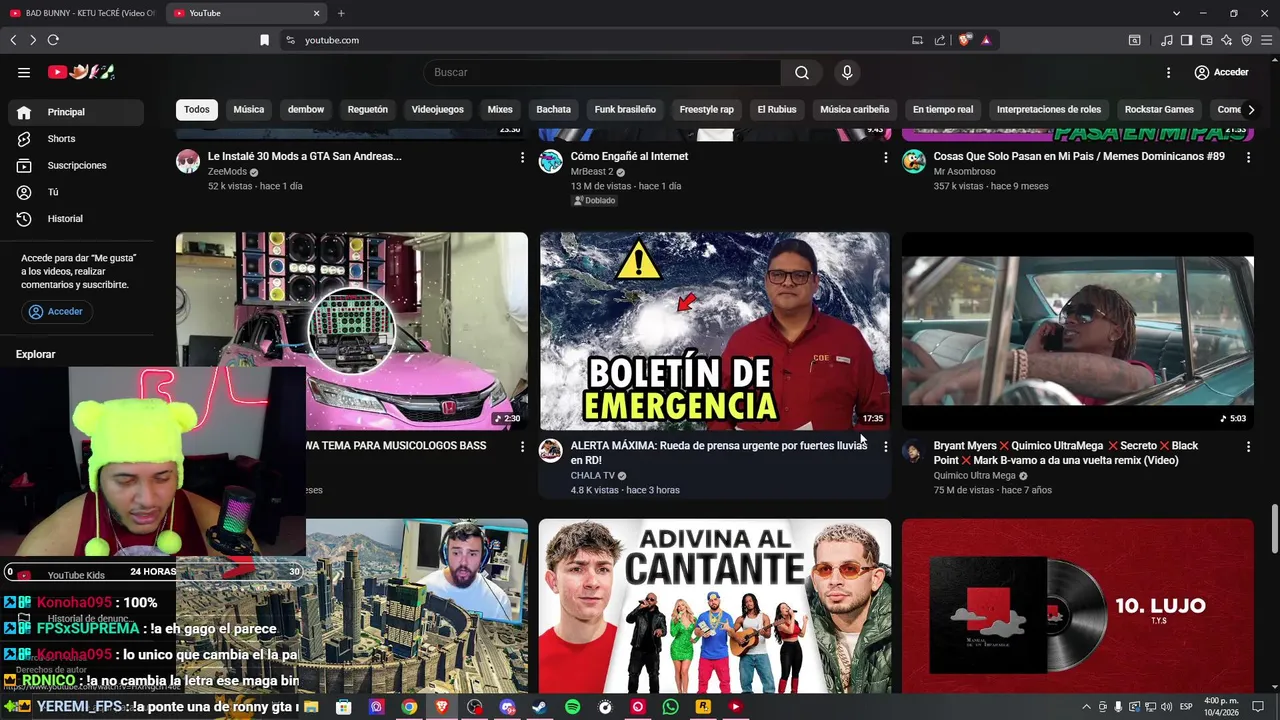Open options for Bryant Myers remix video
The width and height of the screenshot is (1280, 720).
click(1248, 446)
